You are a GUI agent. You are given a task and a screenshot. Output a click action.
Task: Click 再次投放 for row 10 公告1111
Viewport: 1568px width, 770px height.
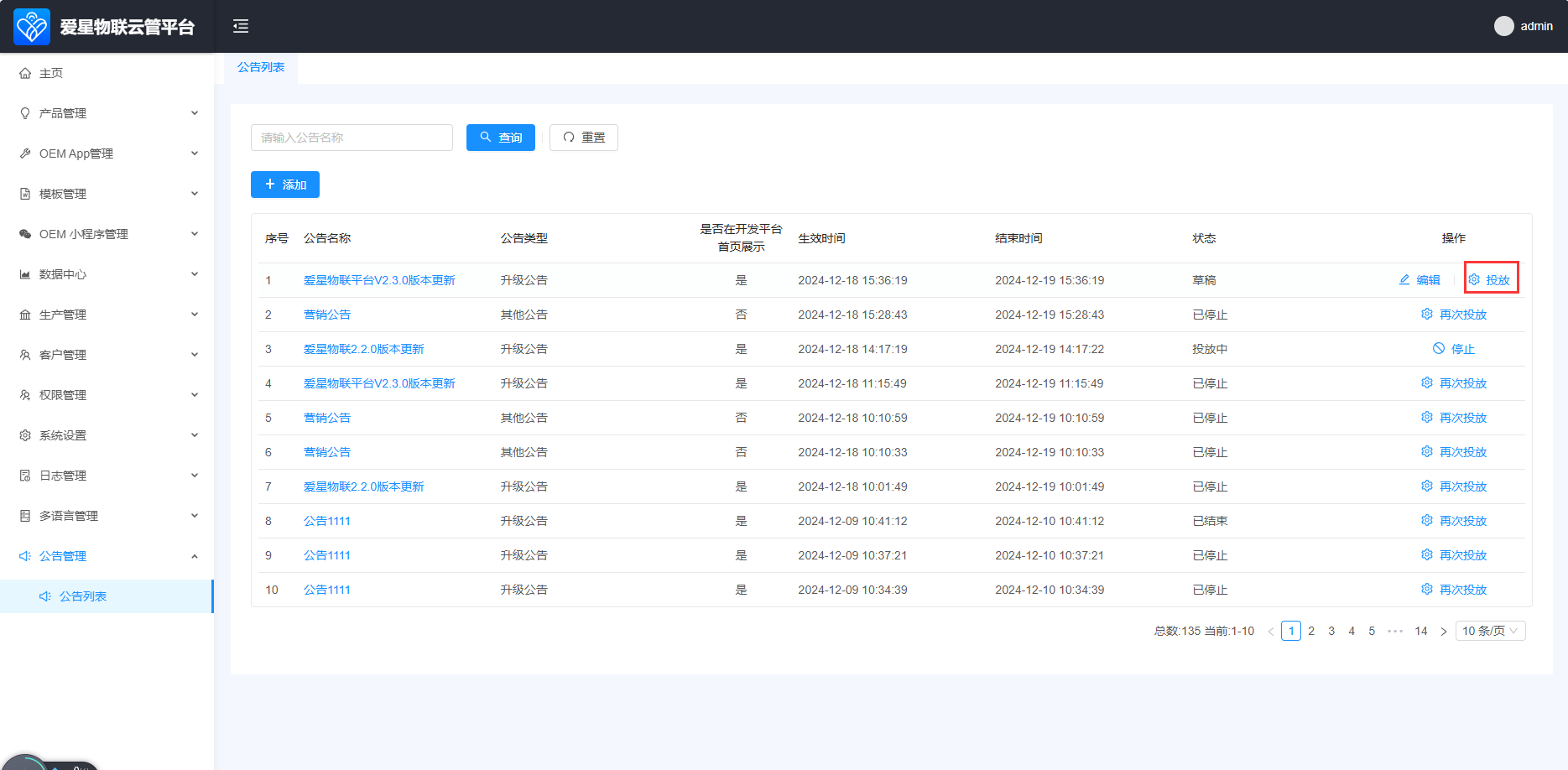point(1454,590)
